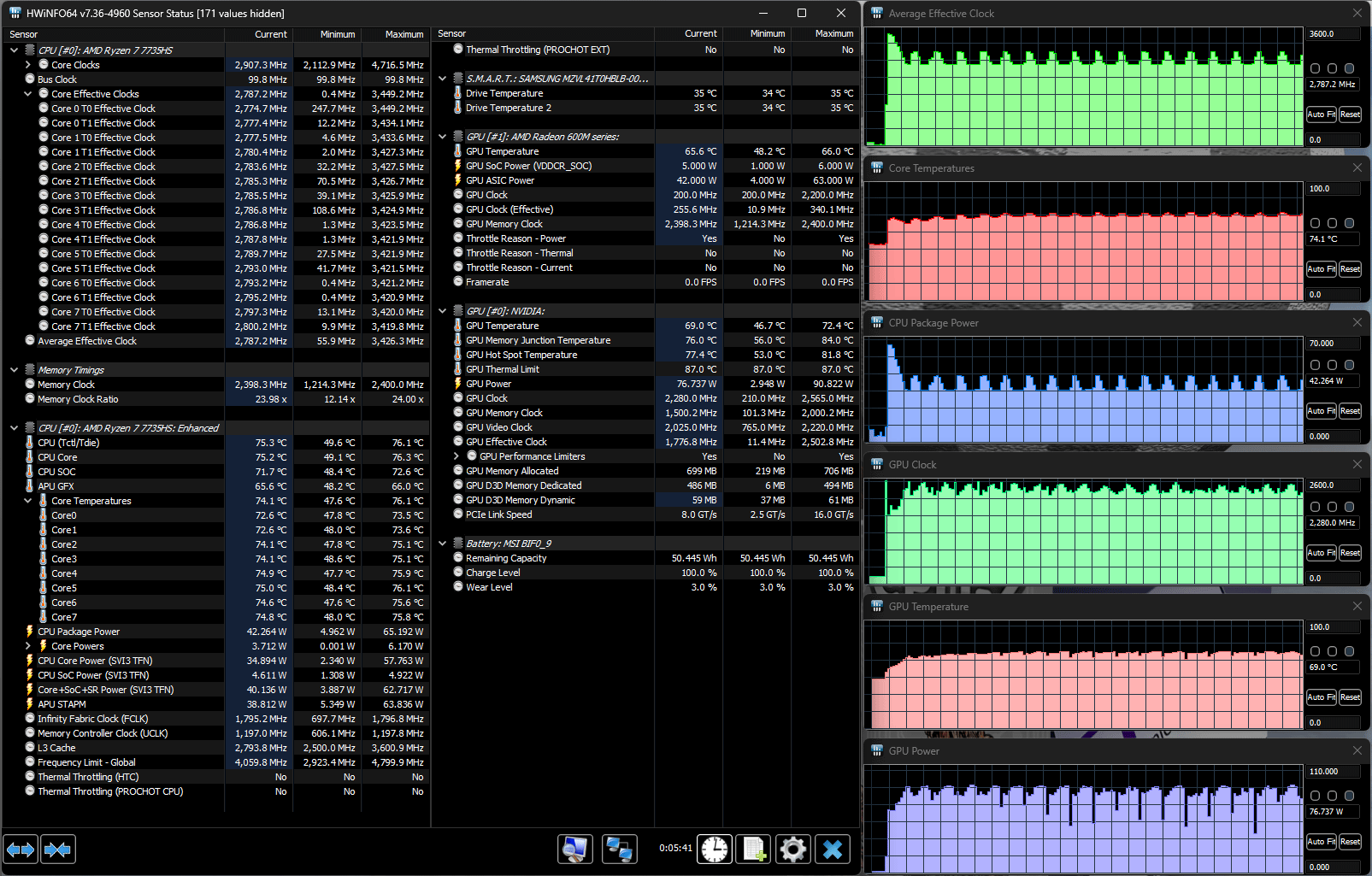
Task: Select the left circle in GPU Temperature graph
Action: click(1316, 651)
